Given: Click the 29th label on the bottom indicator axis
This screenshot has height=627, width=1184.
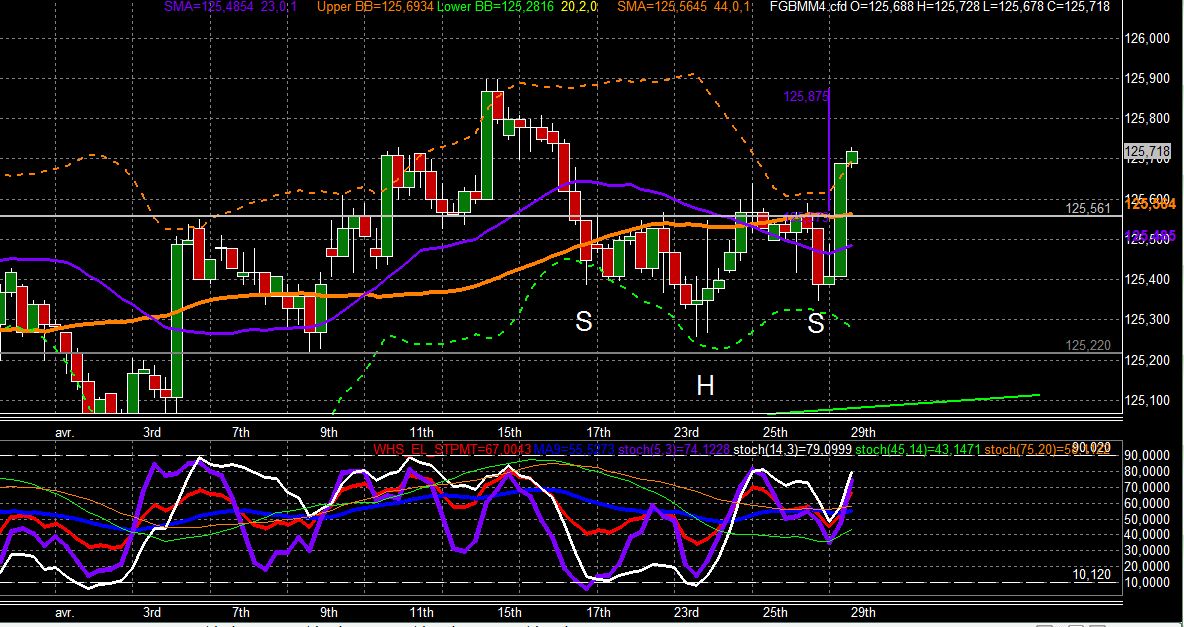Looking at the screenshot, I should 863,613.
